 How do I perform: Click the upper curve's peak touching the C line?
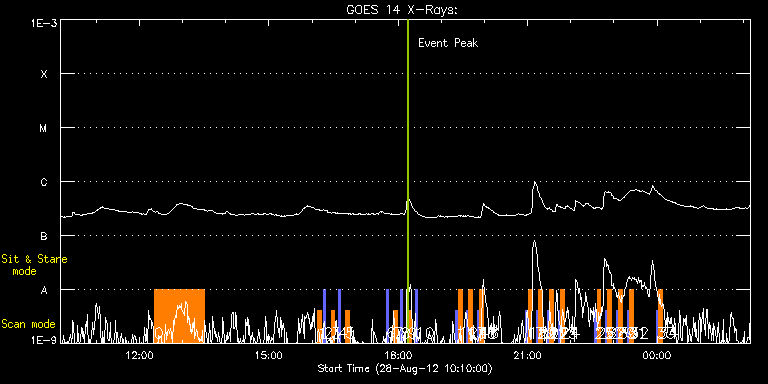tap(535, 183)
